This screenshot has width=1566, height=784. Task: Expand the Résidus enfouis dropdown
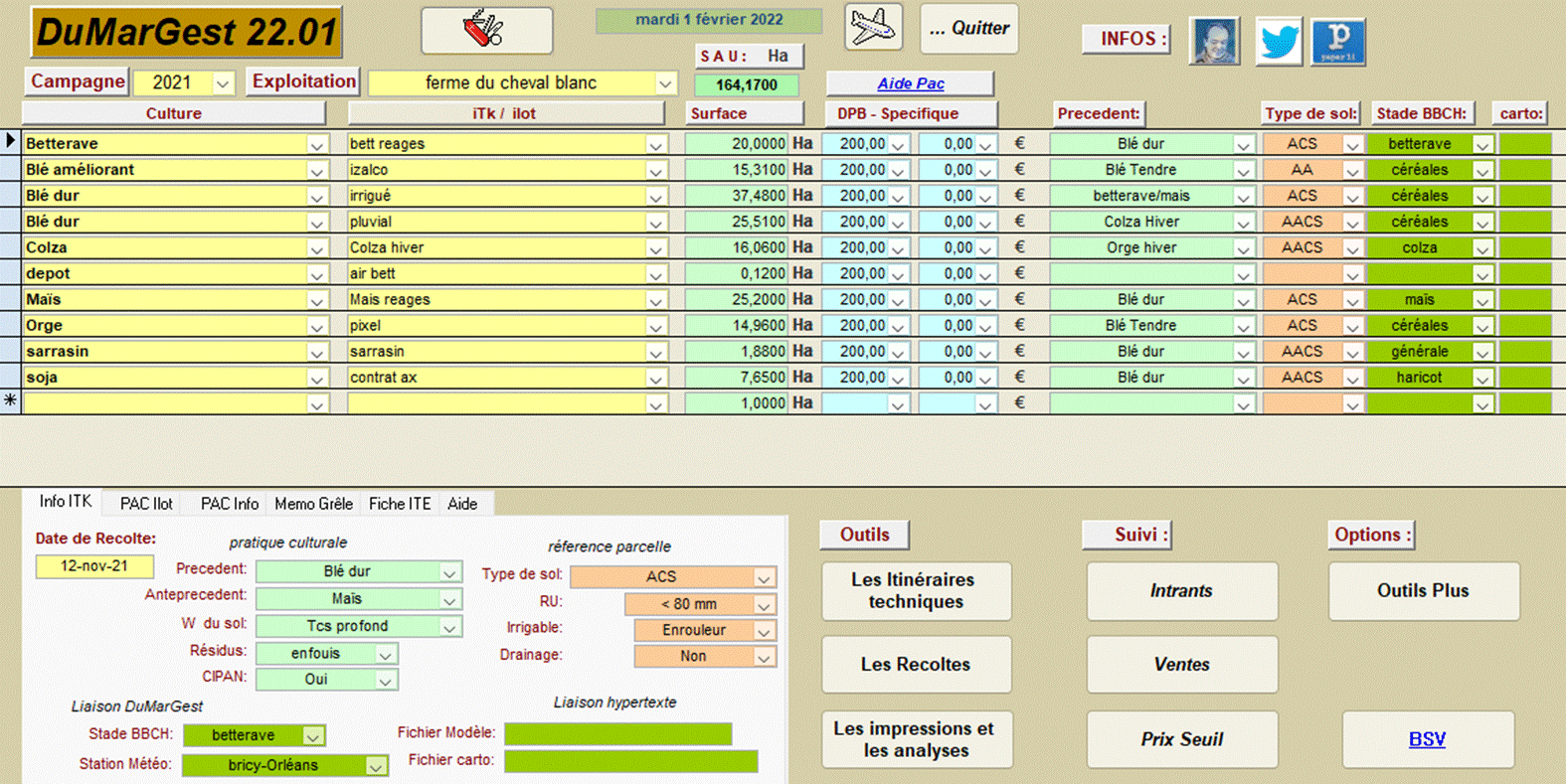click(385, 654)
